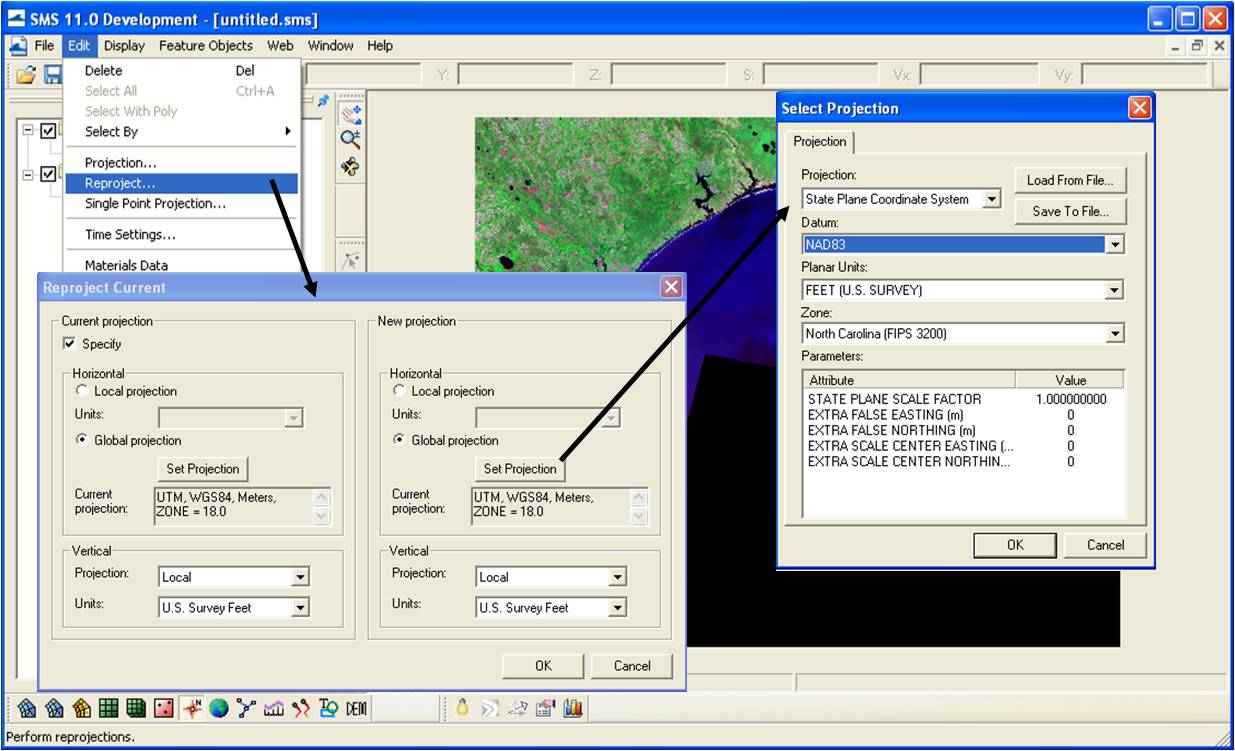Select Local projection radio under Current projection
The width and height of the screenshot is (1235, 751).
click(x=82, y=391)
